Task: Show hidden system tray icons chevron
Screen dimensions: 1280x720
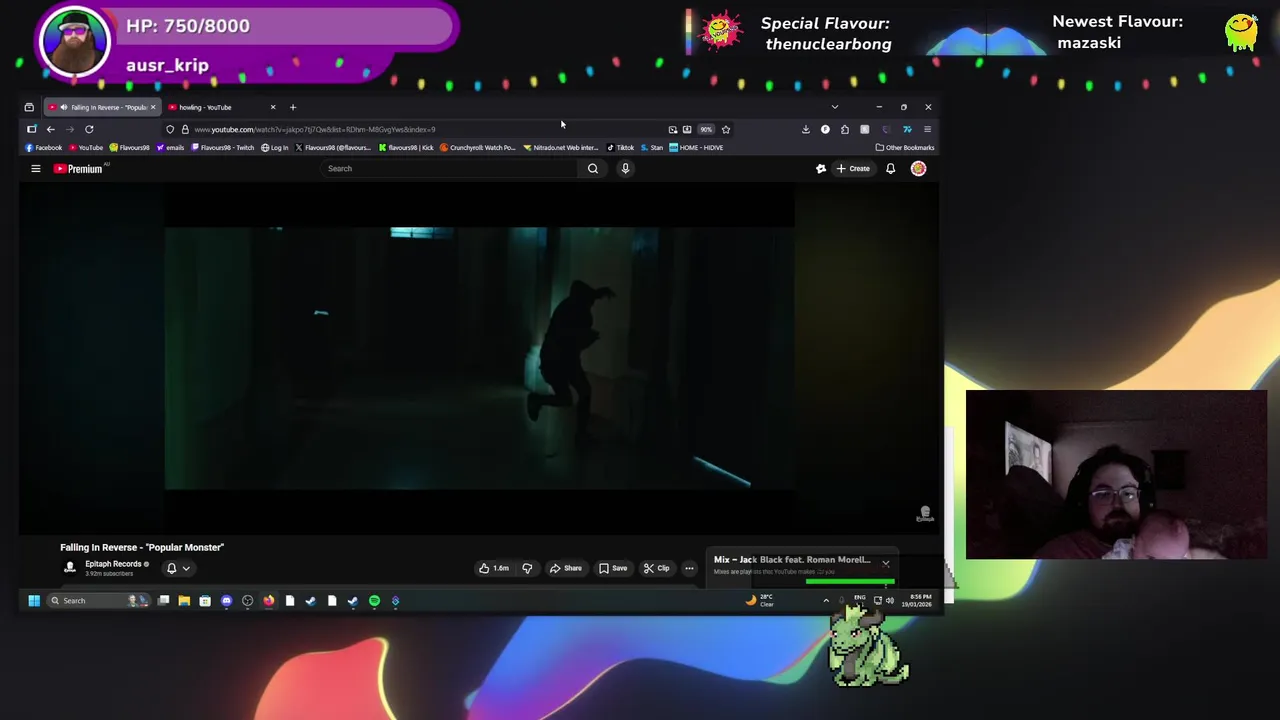Action: (826, 601)
